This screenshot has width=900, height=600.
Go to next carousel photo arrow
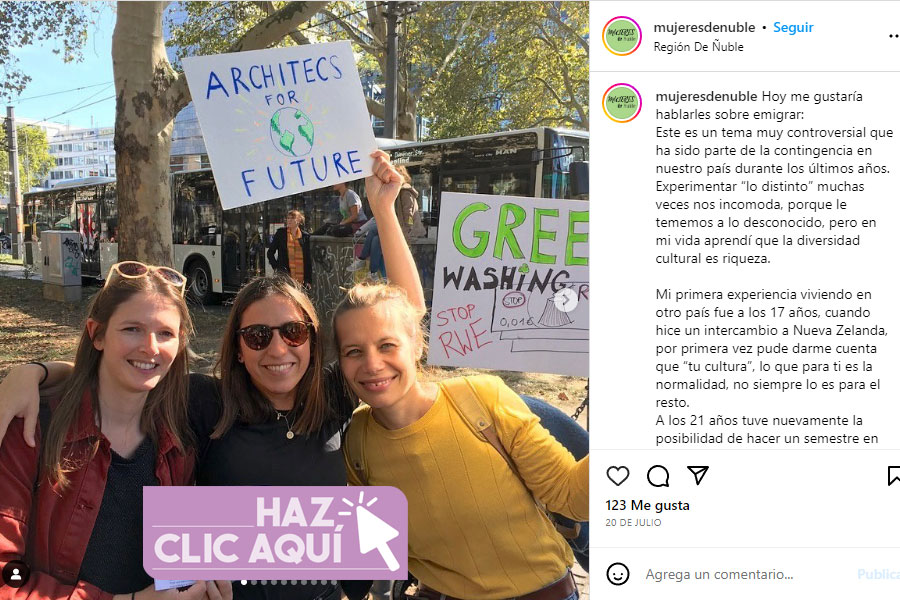(x=566, y=299)
